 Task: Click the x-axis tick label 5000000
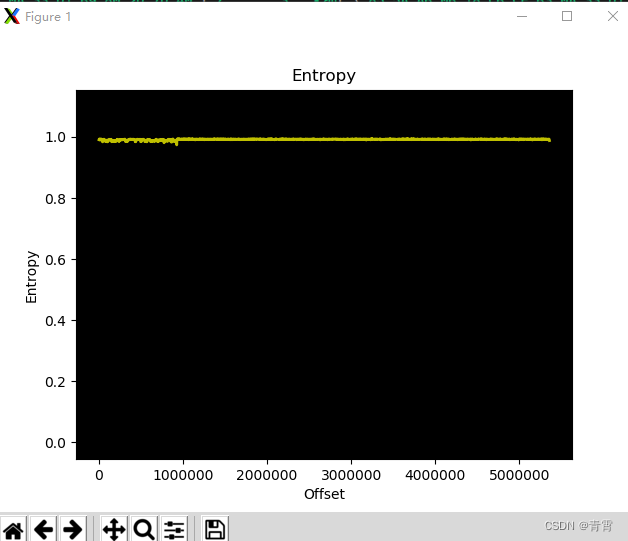pos(519,475)
